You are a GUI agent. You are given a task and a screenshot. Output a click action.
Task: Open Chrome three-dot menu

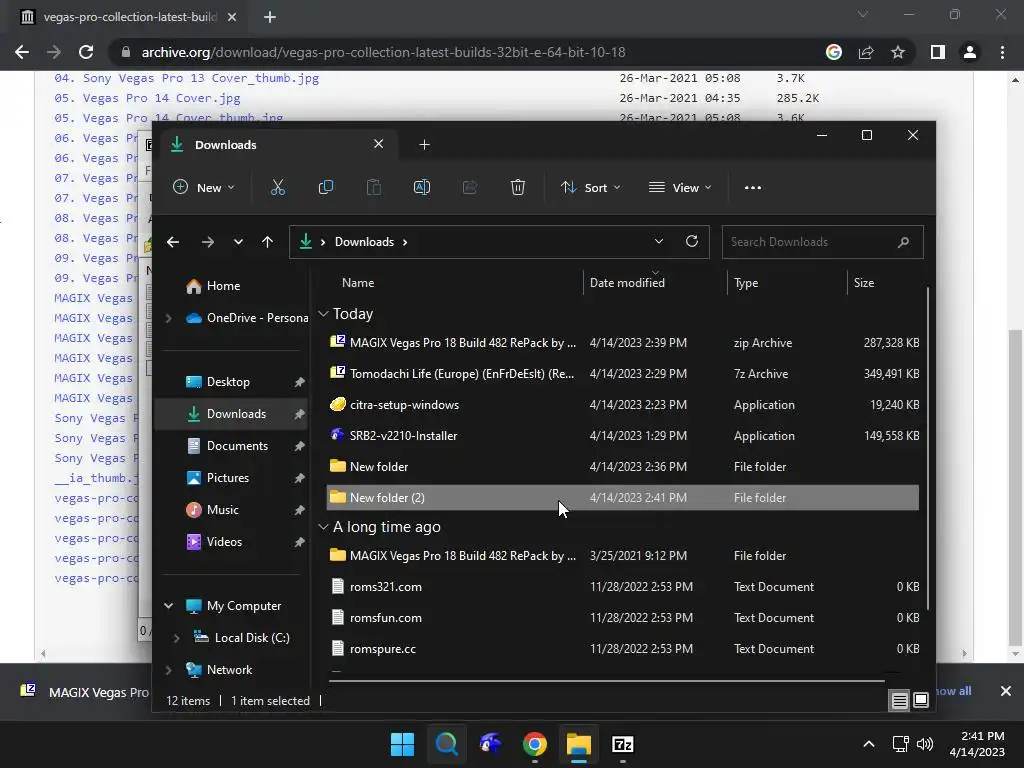click(x=1002, y=52)
